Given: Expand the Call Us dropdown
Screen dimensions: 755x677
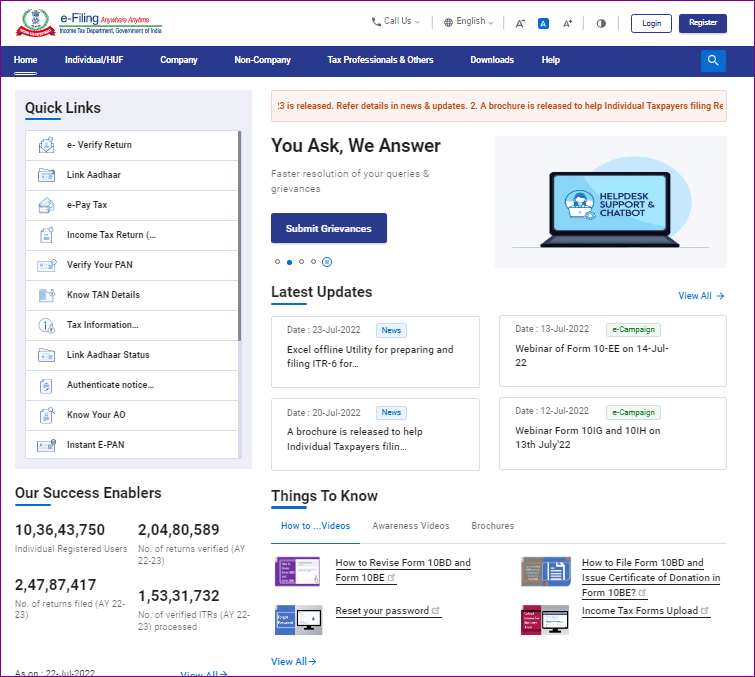Looking at the screenshot, I should click(396, 21).
